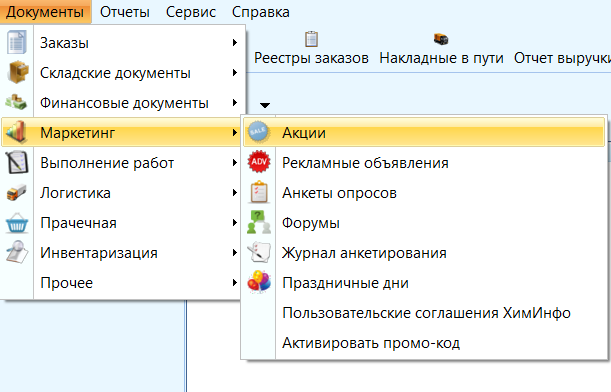Image resolution: width=611 pixels, height=392 pixels.
Task: Click the Складские документы label
Action: click(x=115, y=73)
